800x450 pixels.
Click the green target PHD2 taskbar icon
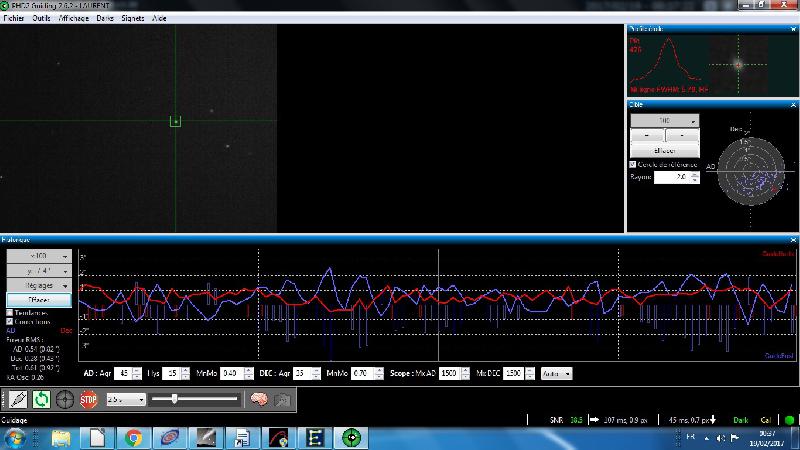[351, 438]
